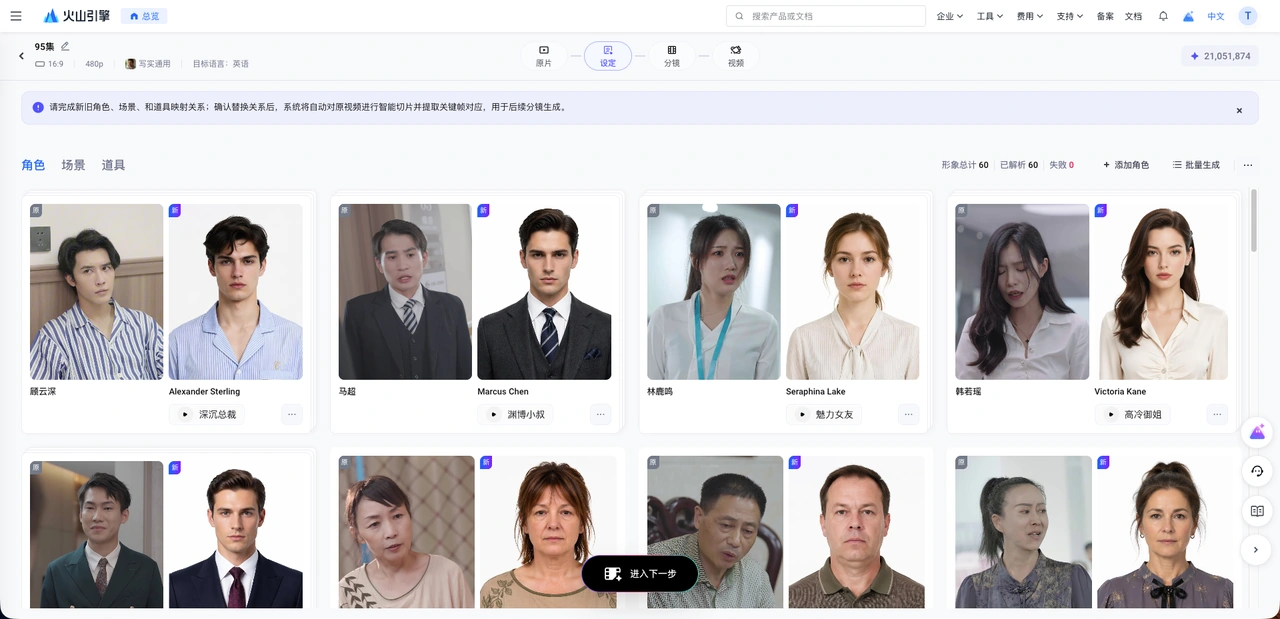Screen dimensions: 1280x619
Task: Open the more options menu beside 批量生成
Action: tap(1248, 165)
